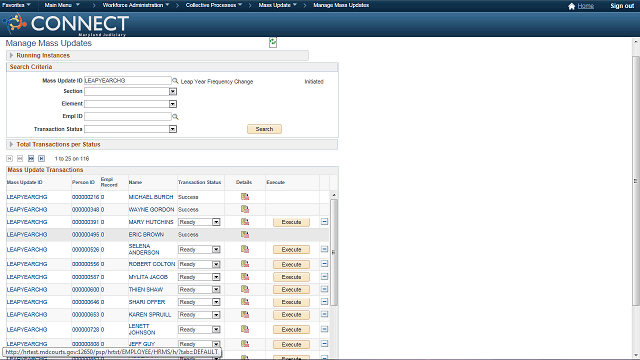The width and height of the screenshot is (640, 360).
Task: Open details icon for MARY HUTCHINS
Action: tap(244, 222)
